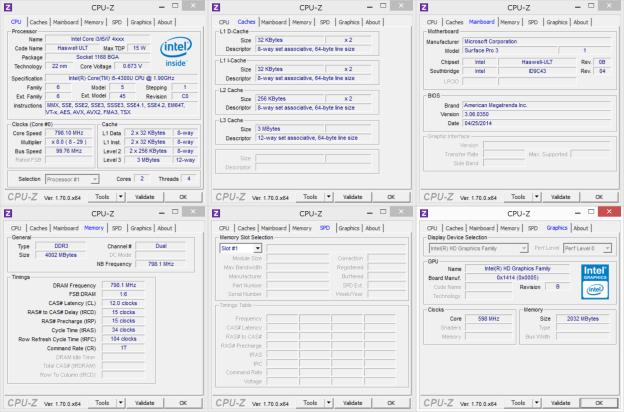Switch to SPD tab in the Memory-tab window
This screenshot has width=624, height=412.
click(x=117, y=228)
